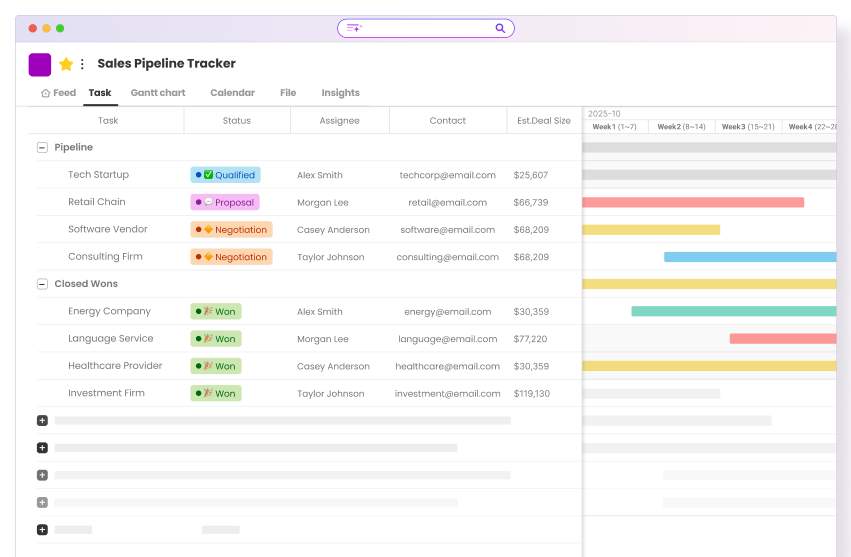Click inside the top search field
Image resolution: width=851 pixels, height=557 pixels.
tap(425, 28)
